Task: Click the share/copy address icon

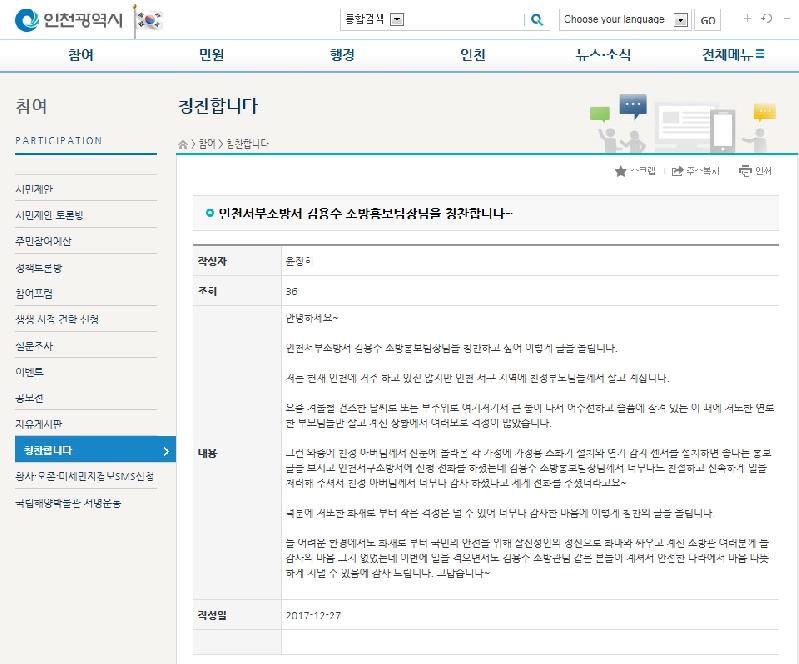Action: (x=677, y=171)
